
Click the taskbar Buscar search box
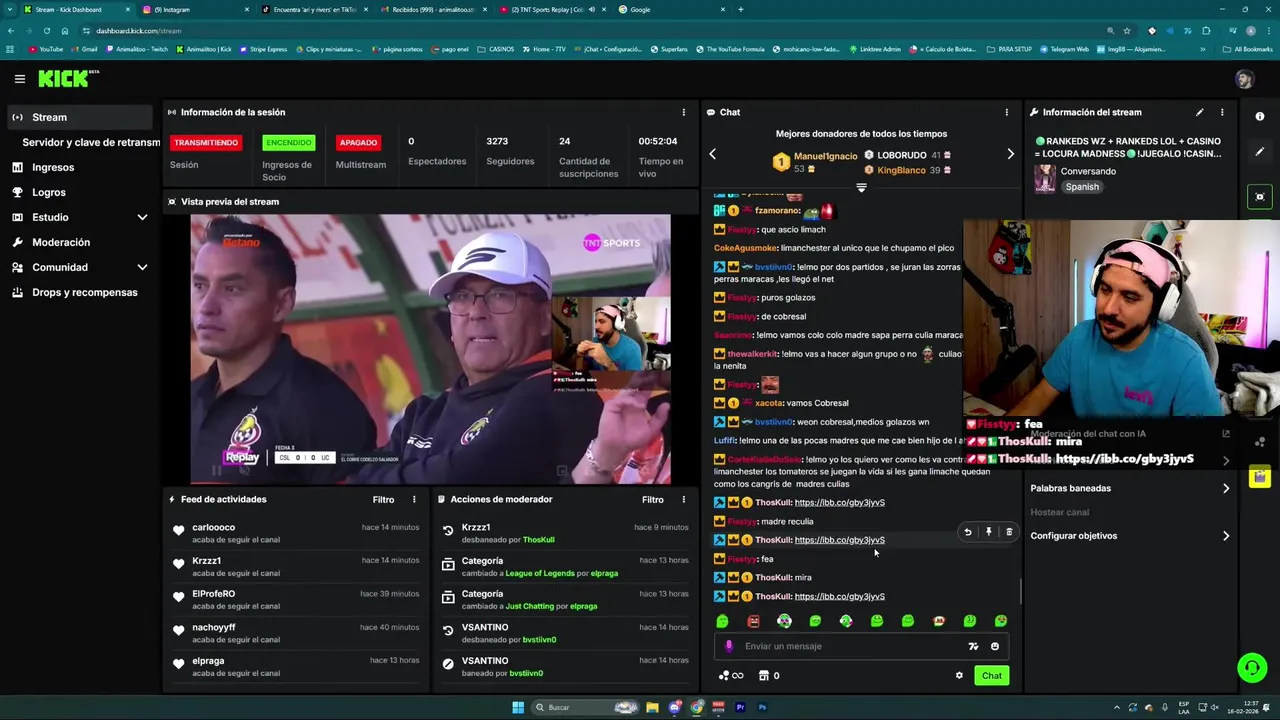tap(586, 707)
